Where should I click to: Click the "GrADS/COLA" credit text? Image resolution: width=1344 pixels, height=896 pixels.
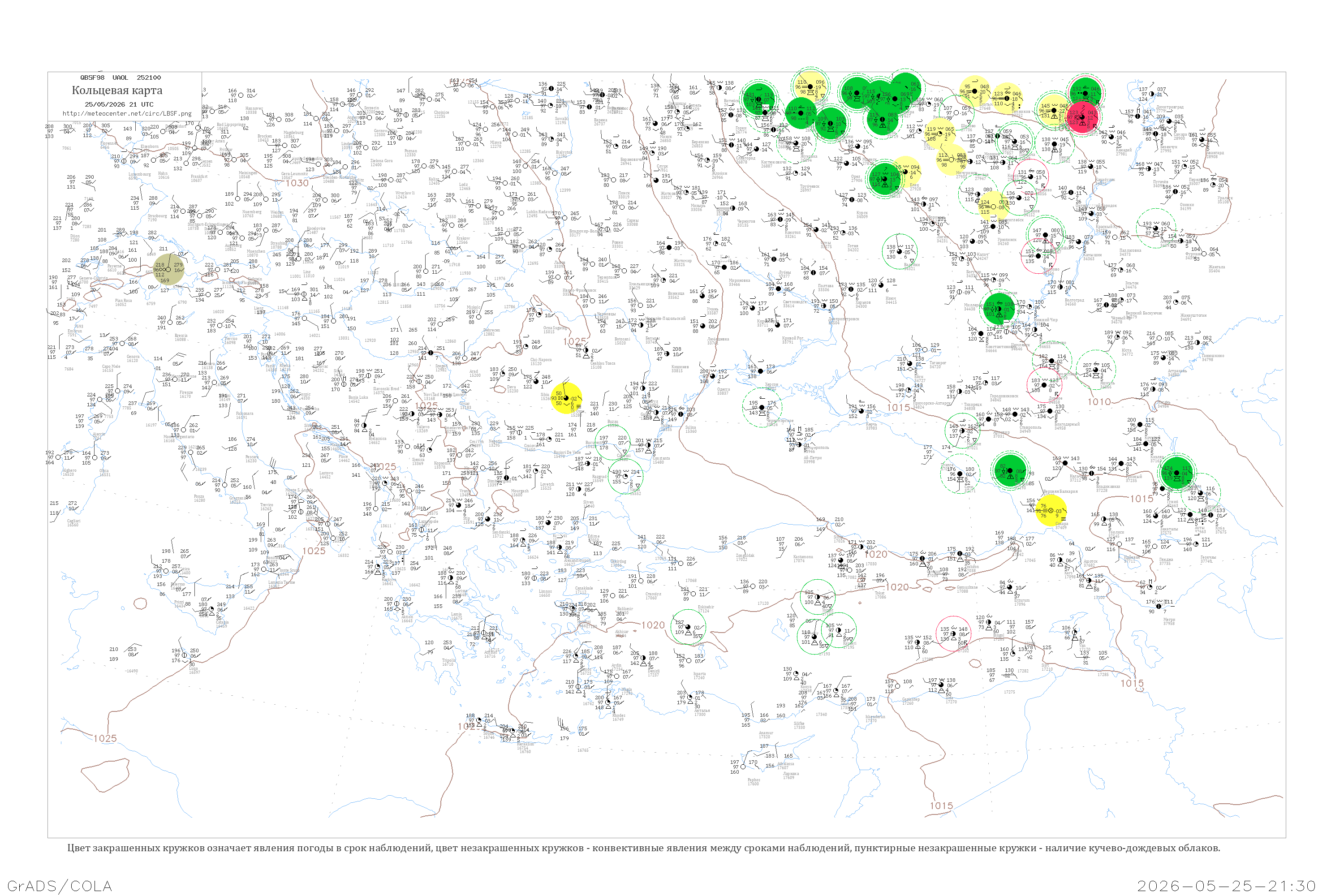tap(60, 886)
